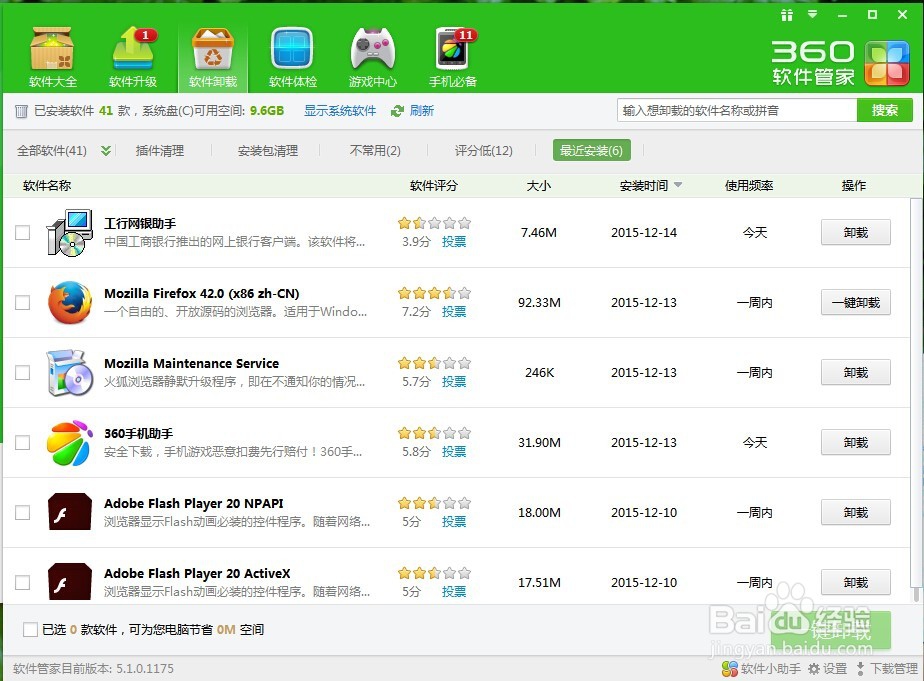Screen dimensions: 924x681
Task: Switch to 评分低(12) tab
Action: point(483,151)
